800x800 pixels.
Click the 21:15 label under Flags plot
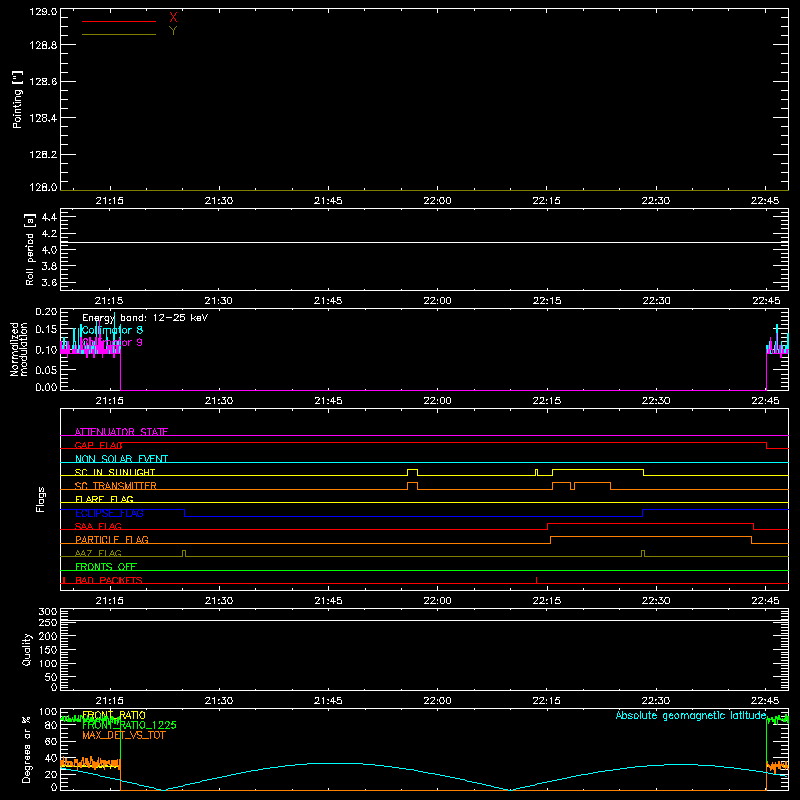(110, 601)
